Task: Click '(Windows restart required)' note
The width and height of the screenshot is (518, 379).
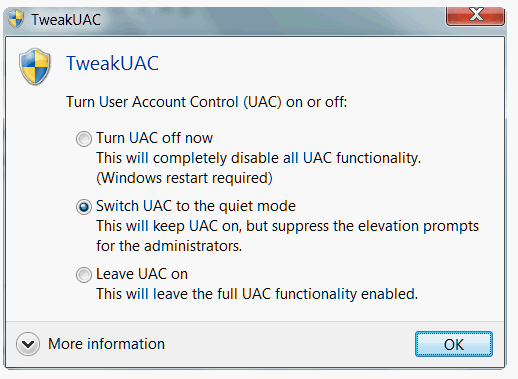Action: (x=184, y=178)
